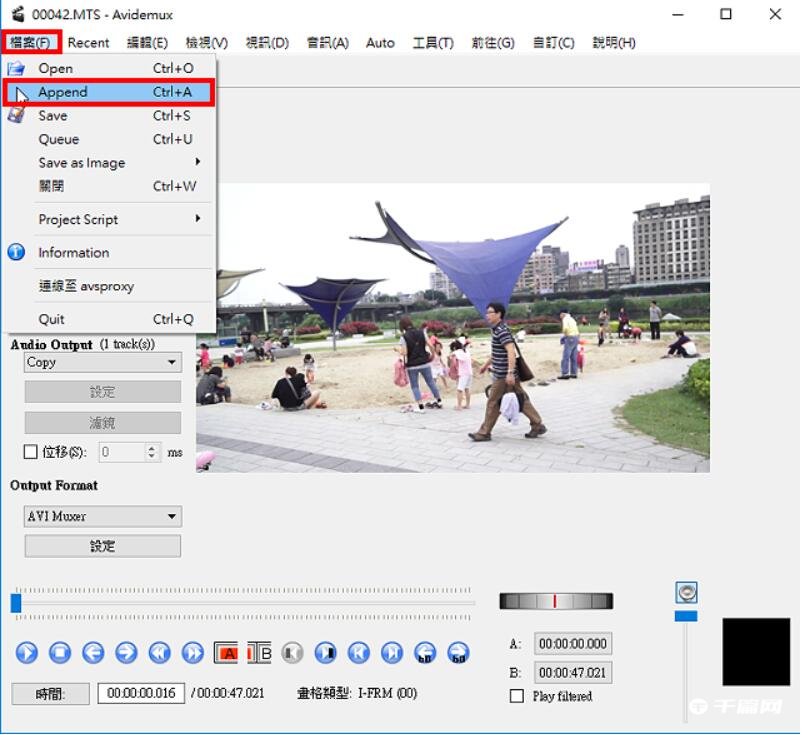Check the audio shift option box
The width and height of the screenshot is (803, 735).
click(28, 451)
